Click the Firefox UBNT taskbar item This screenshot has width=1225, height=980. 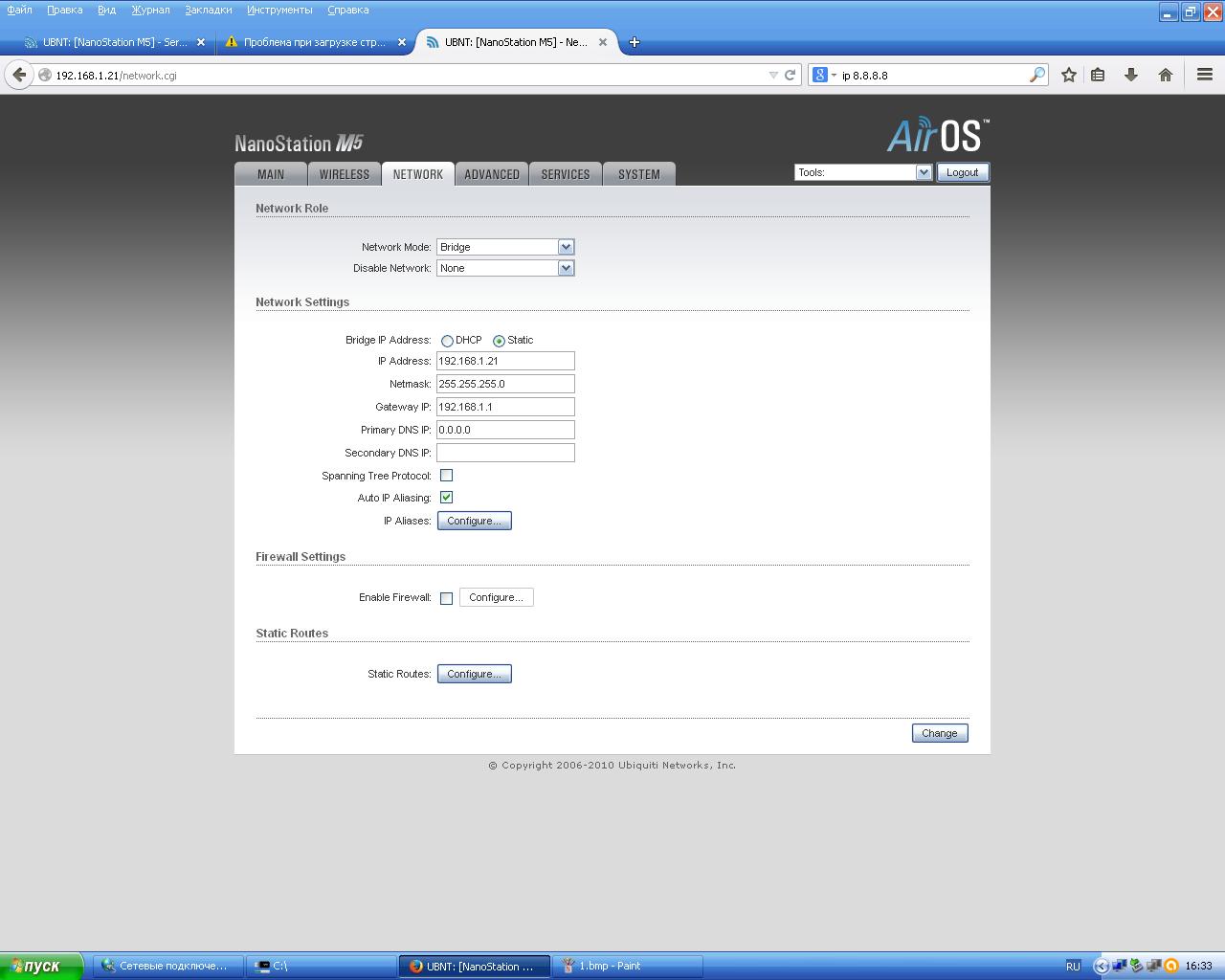[x=475, y=966]
